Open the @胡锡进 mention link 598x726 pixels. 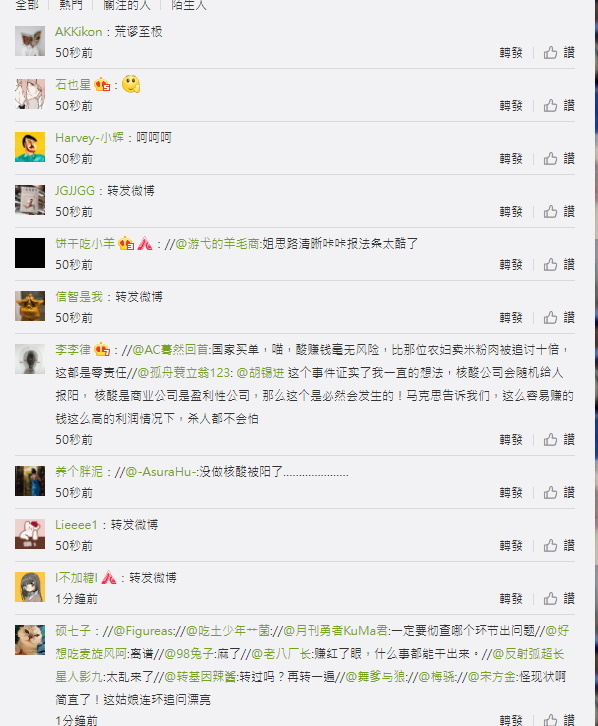pyautogui.click(x=260, y=373)
